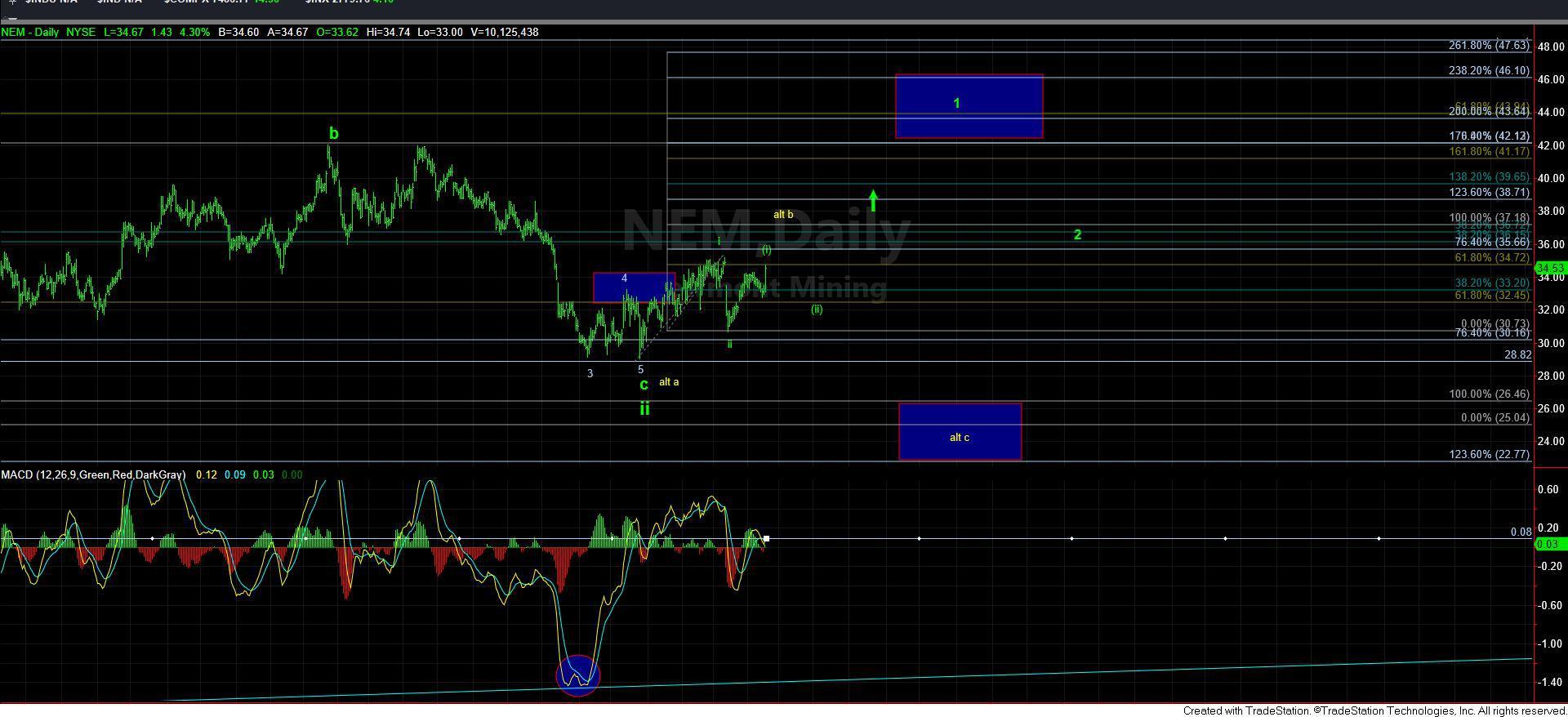Click the open value O=33.62
The height and width of the screenshot is (717, 1568).
(336, 33)
